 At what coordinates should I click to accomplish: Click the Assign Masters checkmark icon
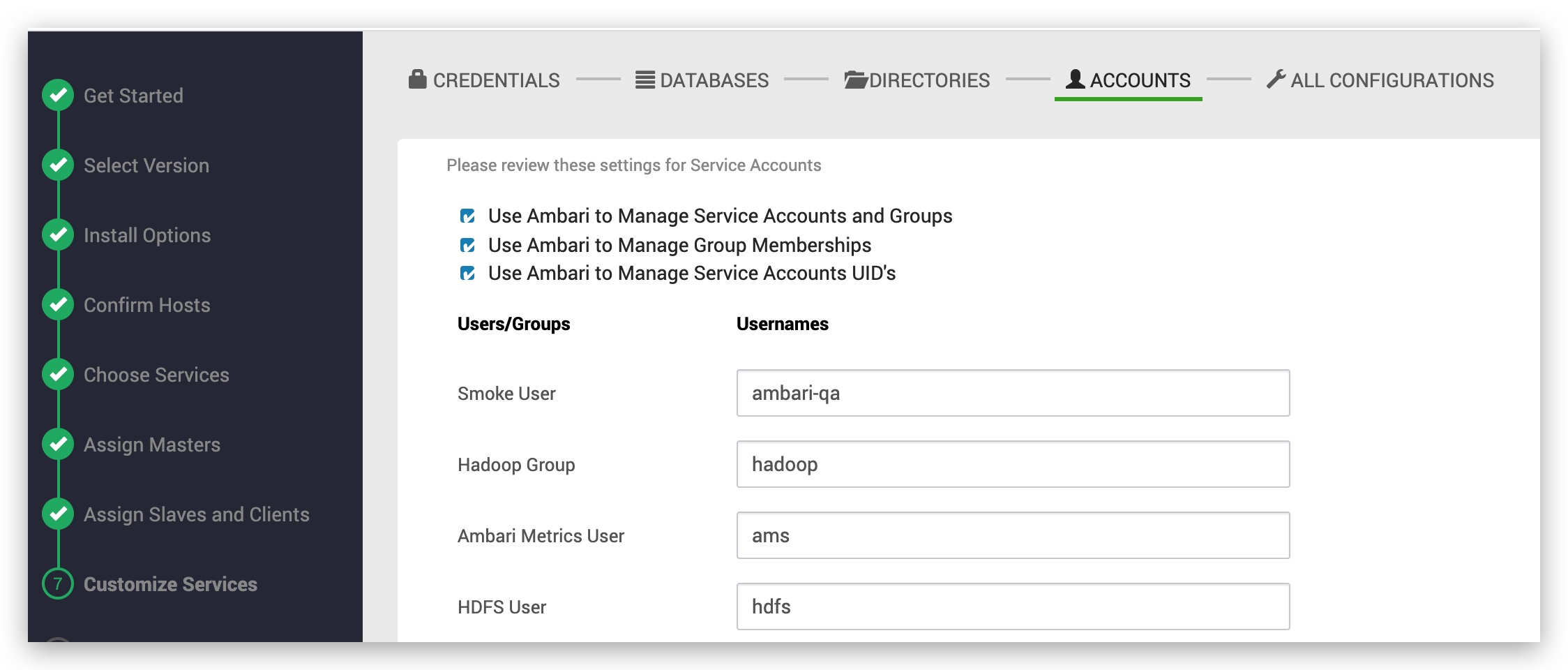click(x=58, y=444)
